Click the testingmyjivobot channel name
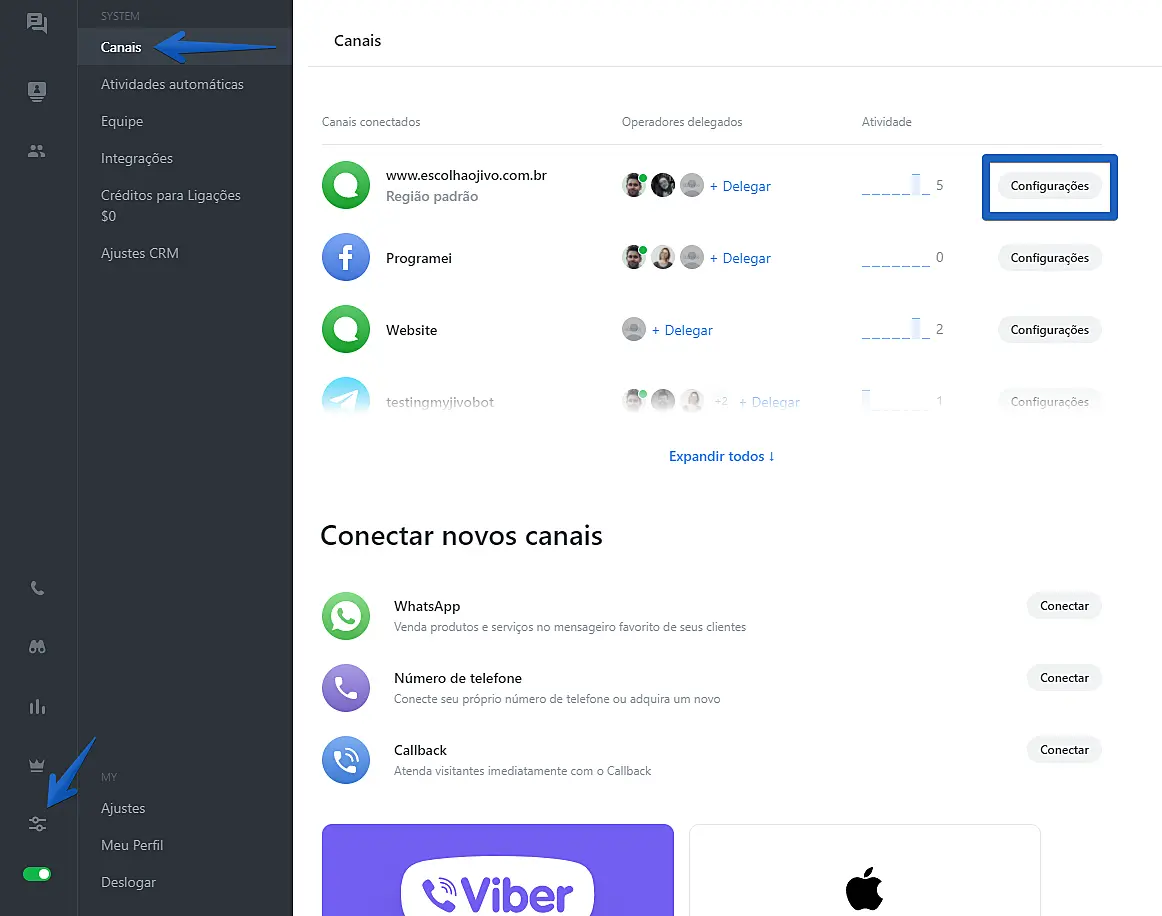1162x916 pixels. pyautogui.click(x=439, y=402)
